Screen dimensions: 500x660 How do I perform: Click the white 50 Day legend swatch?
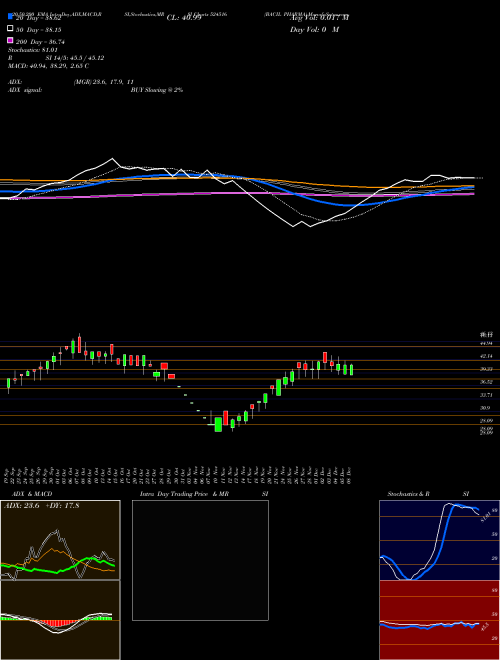tap(10, 29)
